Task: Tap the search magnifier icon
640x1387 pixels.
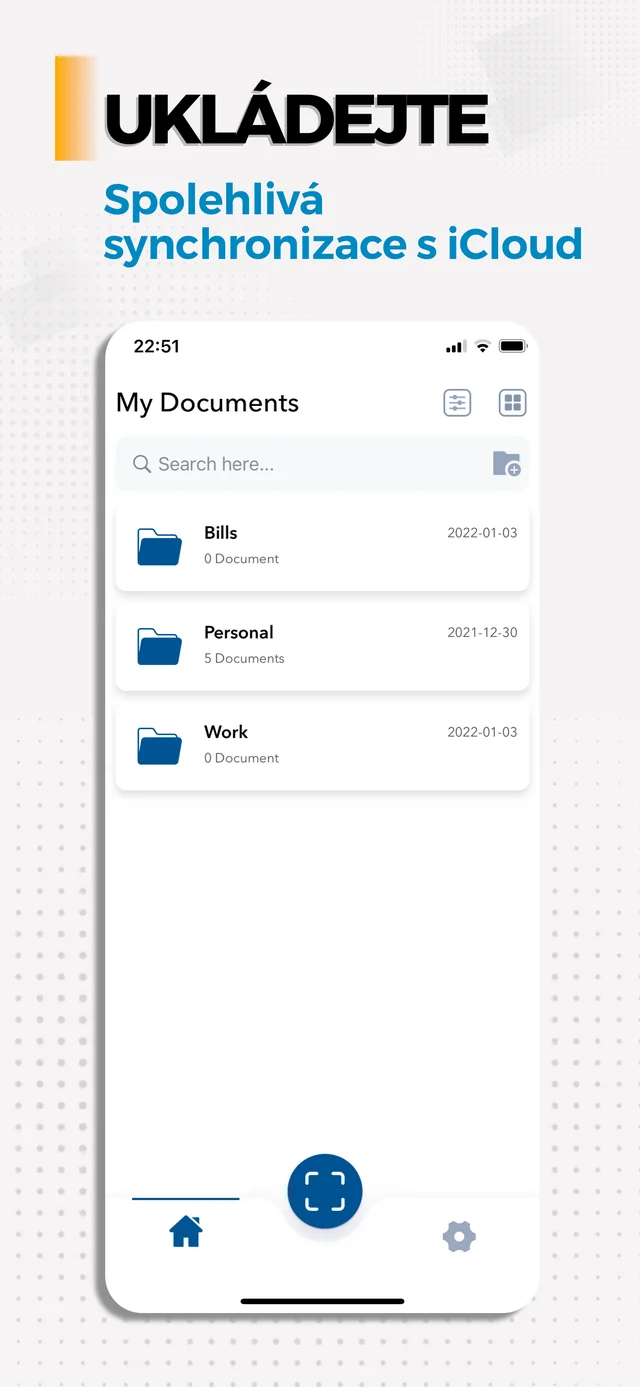Action: 142,464
